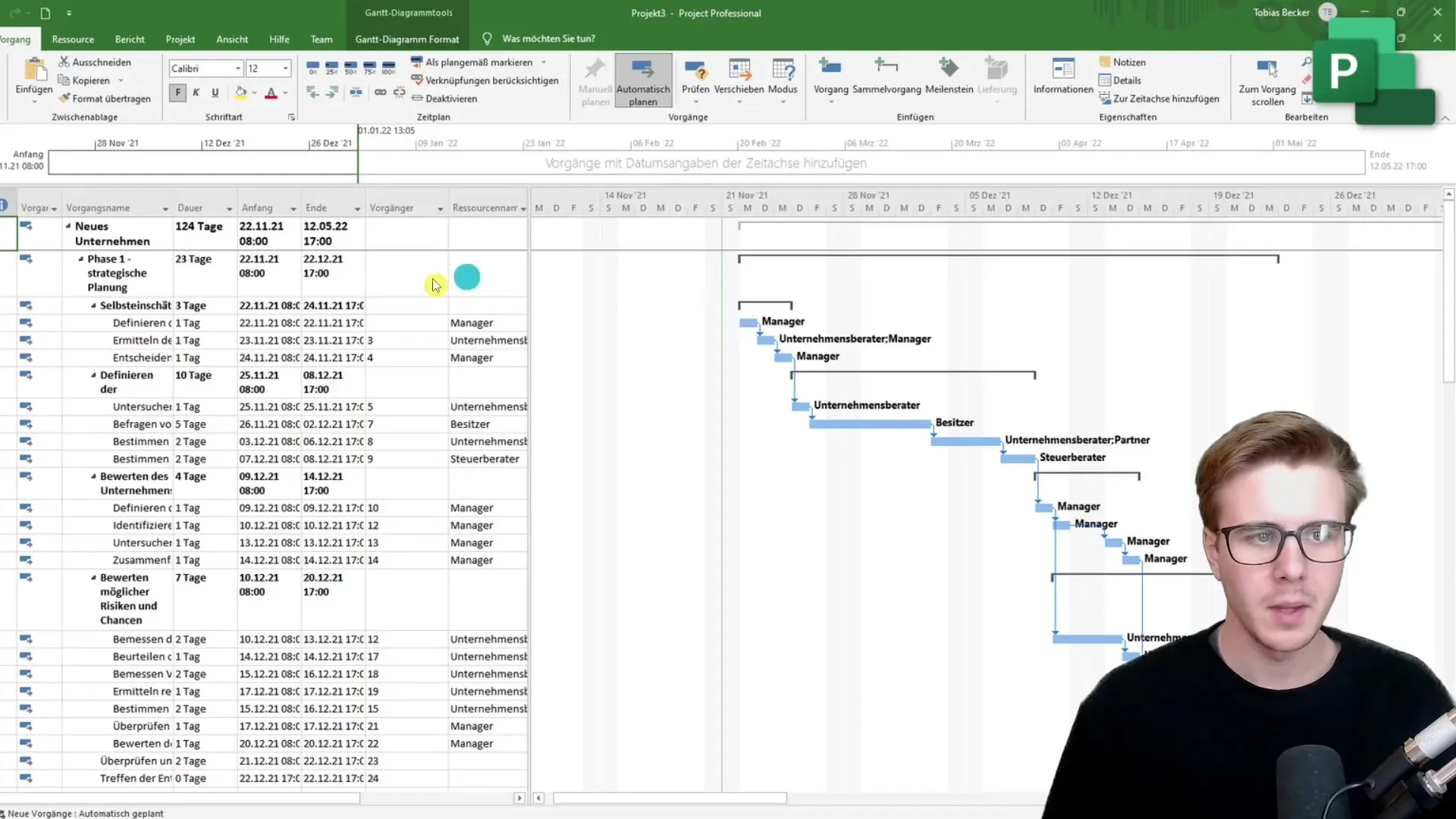The image size is (1456, 819).
Task: Open the Anfang column filter dropdown
Action: click(293, 209)
